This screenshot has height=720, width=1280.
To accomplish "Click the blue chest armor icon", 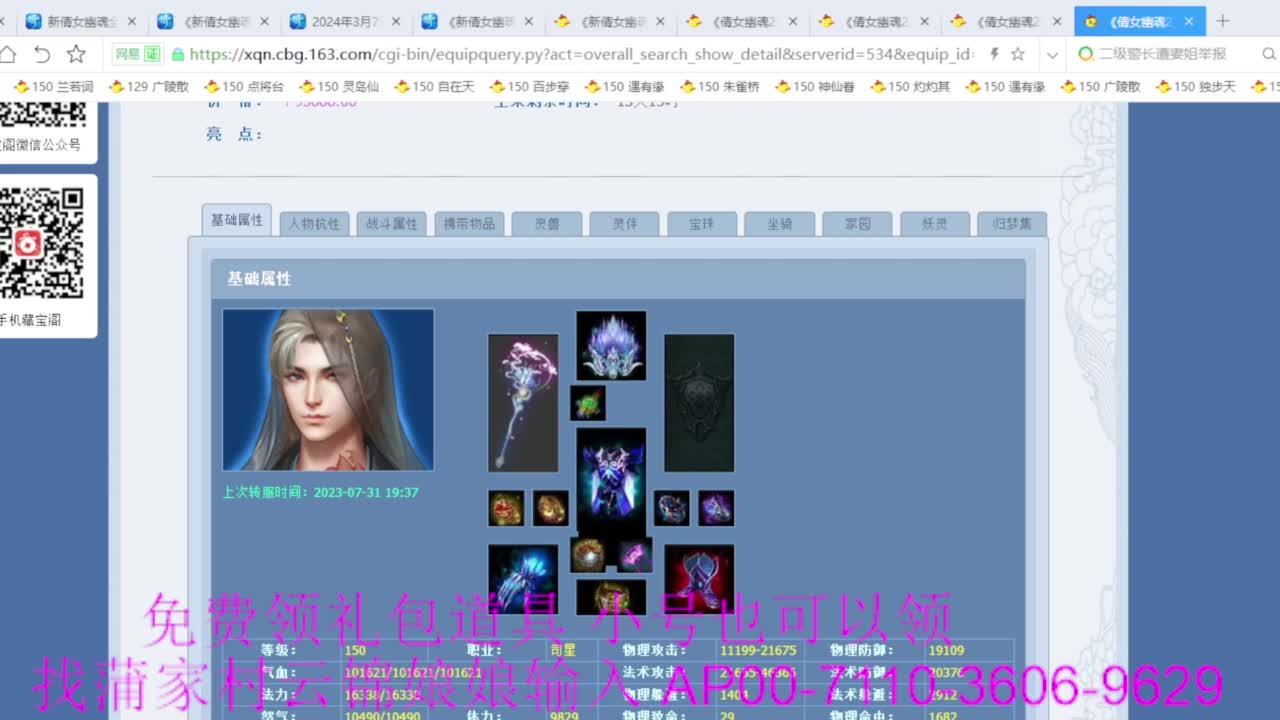I will 611,480.
